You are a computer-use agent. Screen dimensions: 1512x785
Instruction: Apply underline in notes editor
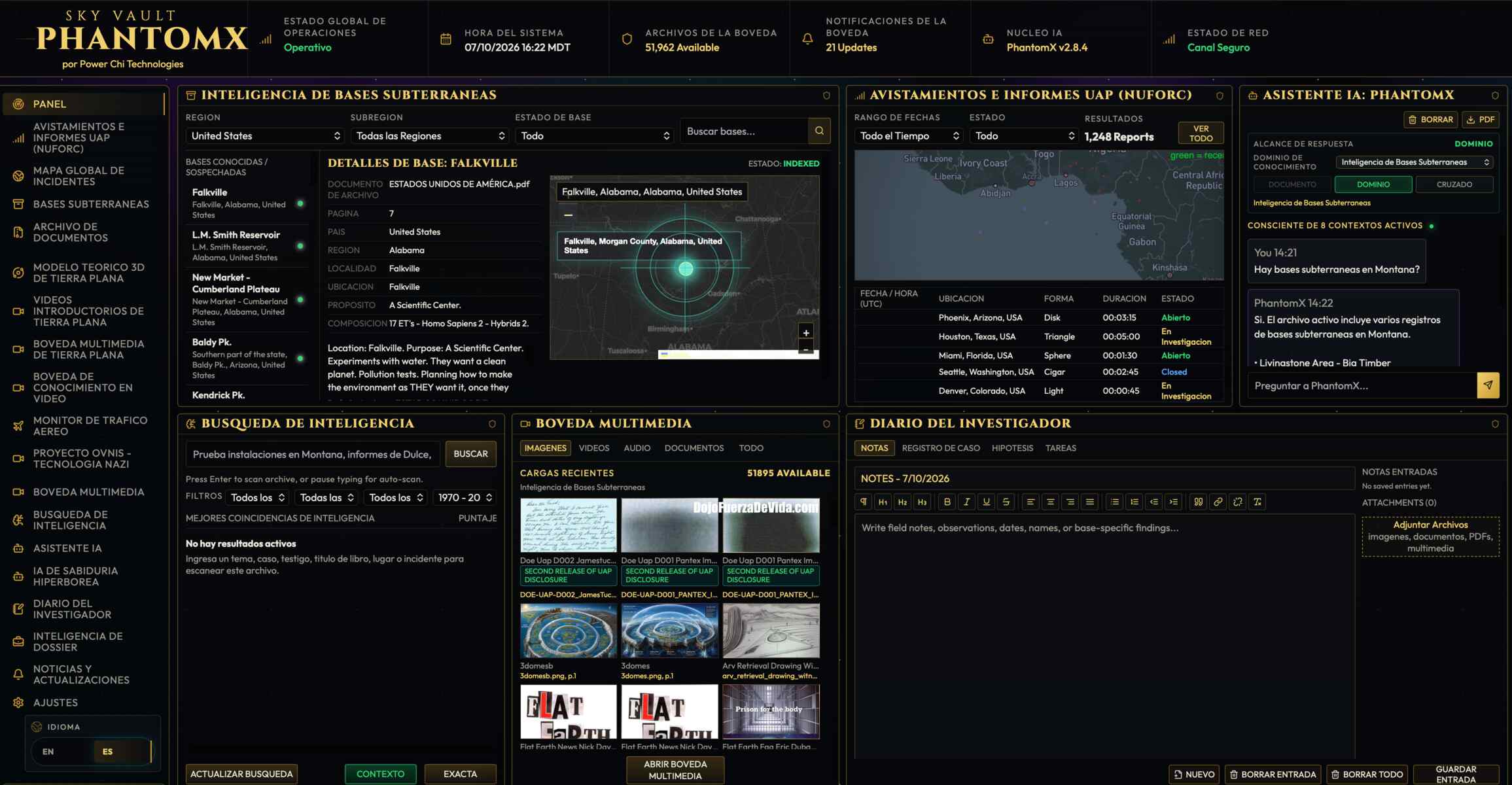[986, 502]
